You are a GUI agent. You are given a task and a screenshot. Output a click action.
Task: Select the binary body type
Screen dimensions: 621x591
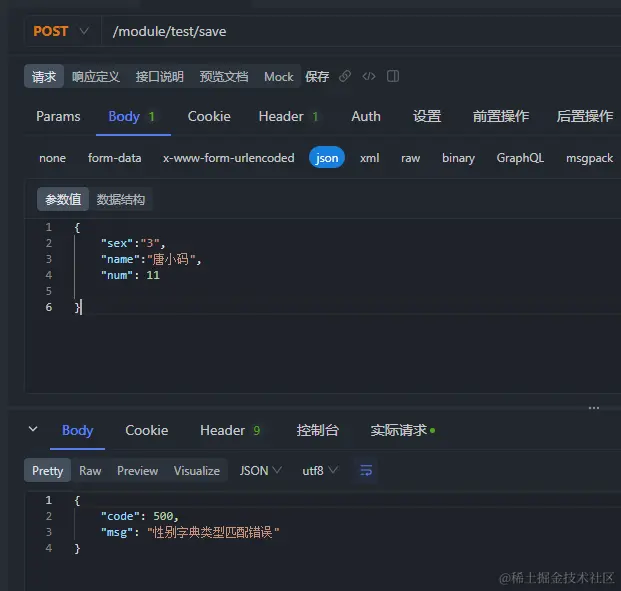[458, 158]
